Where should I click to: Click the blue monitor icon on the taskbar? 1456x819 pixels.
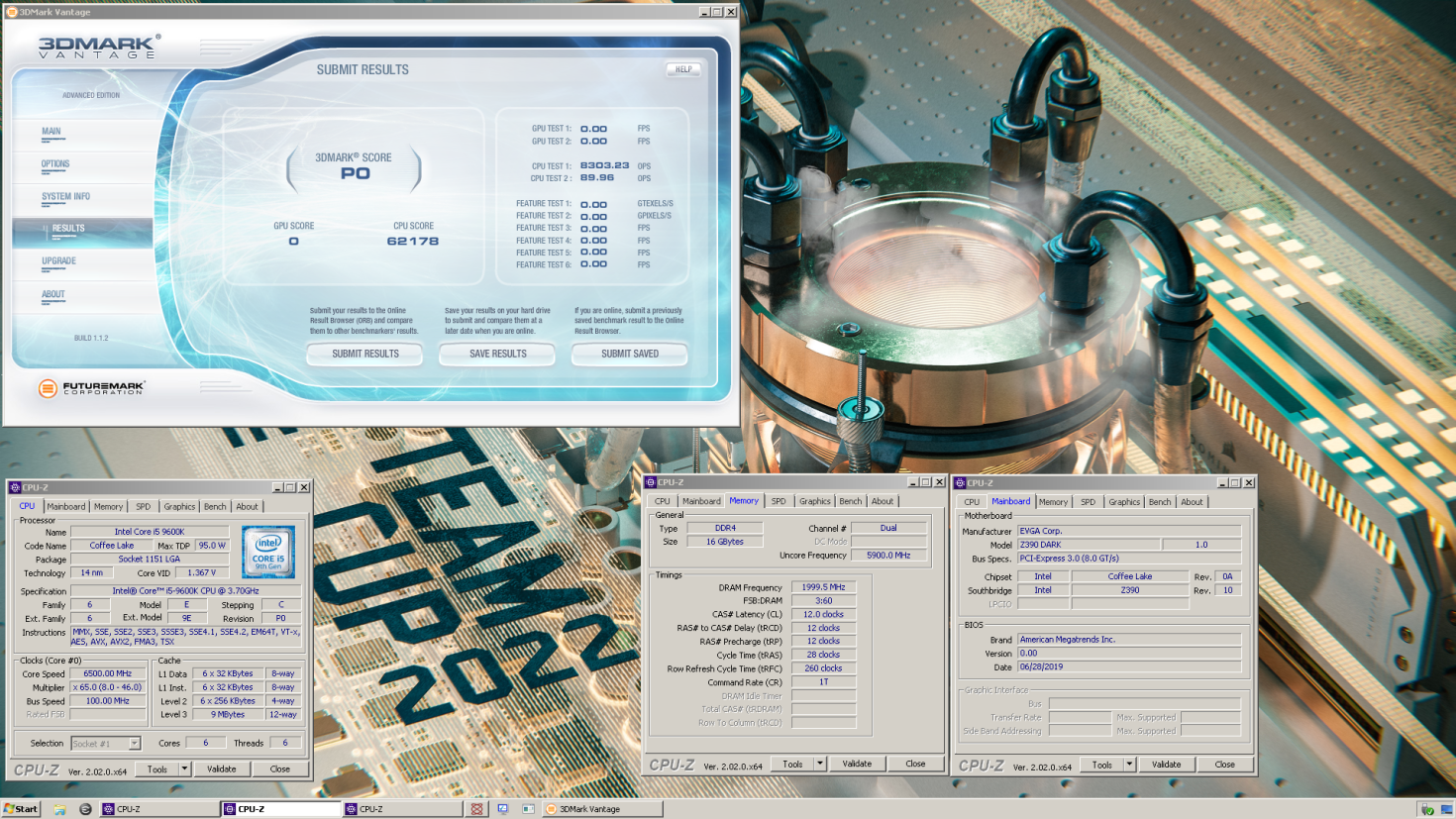503,809
